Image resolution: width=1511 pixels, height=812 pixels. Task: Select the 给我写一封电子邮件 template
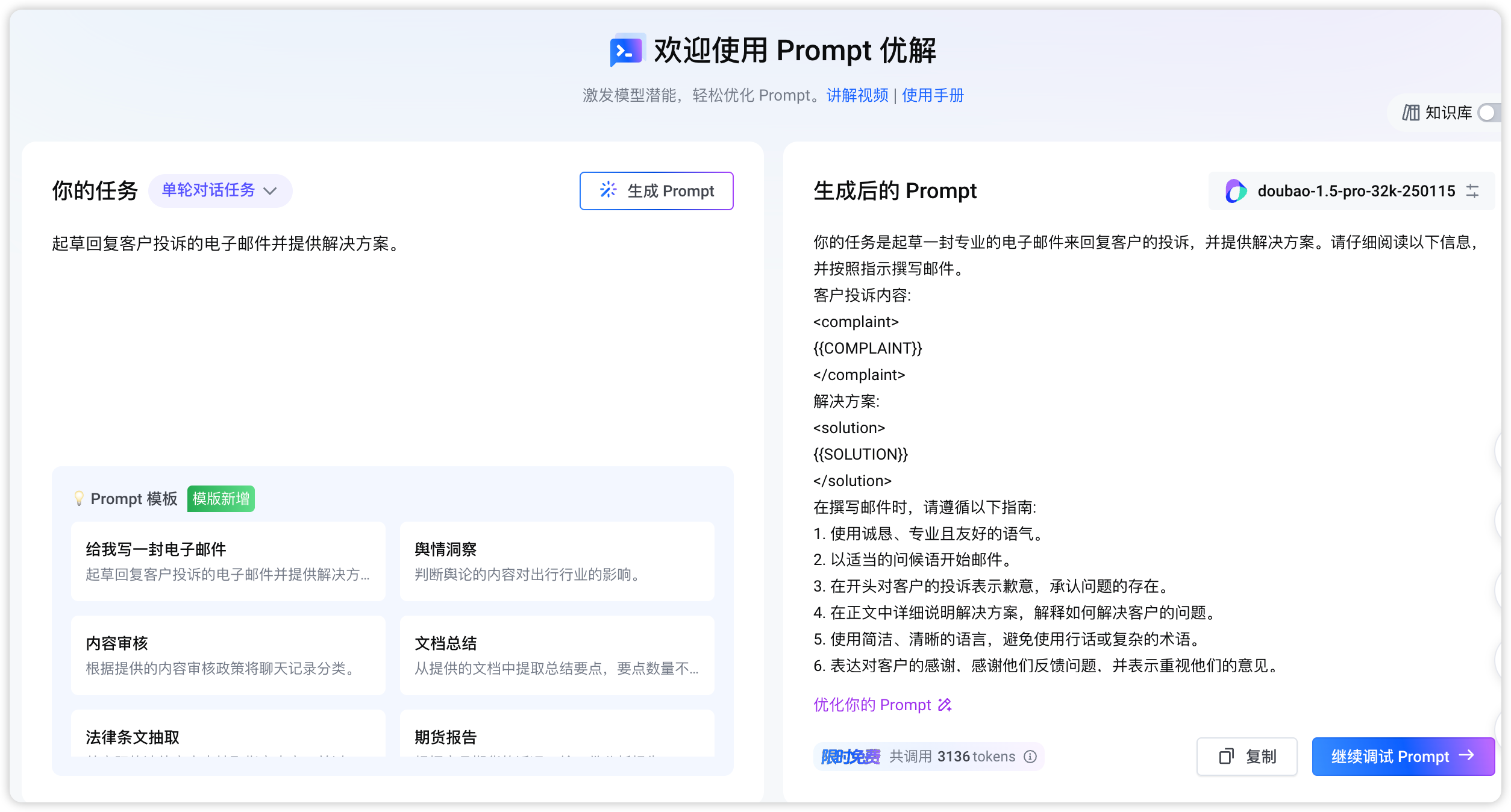point(228,561)
